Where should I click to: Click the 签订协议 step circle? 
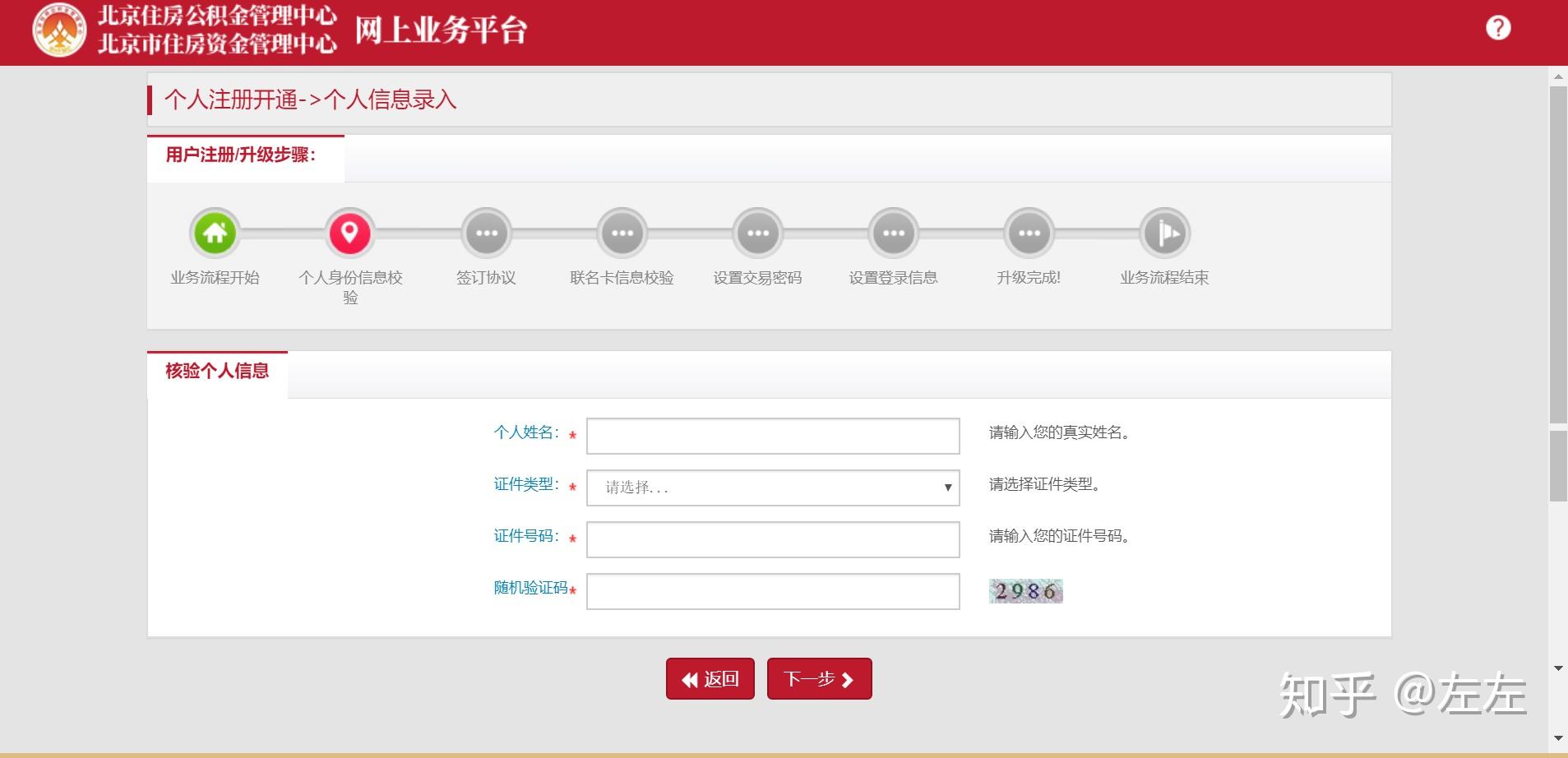click(486, 233)
